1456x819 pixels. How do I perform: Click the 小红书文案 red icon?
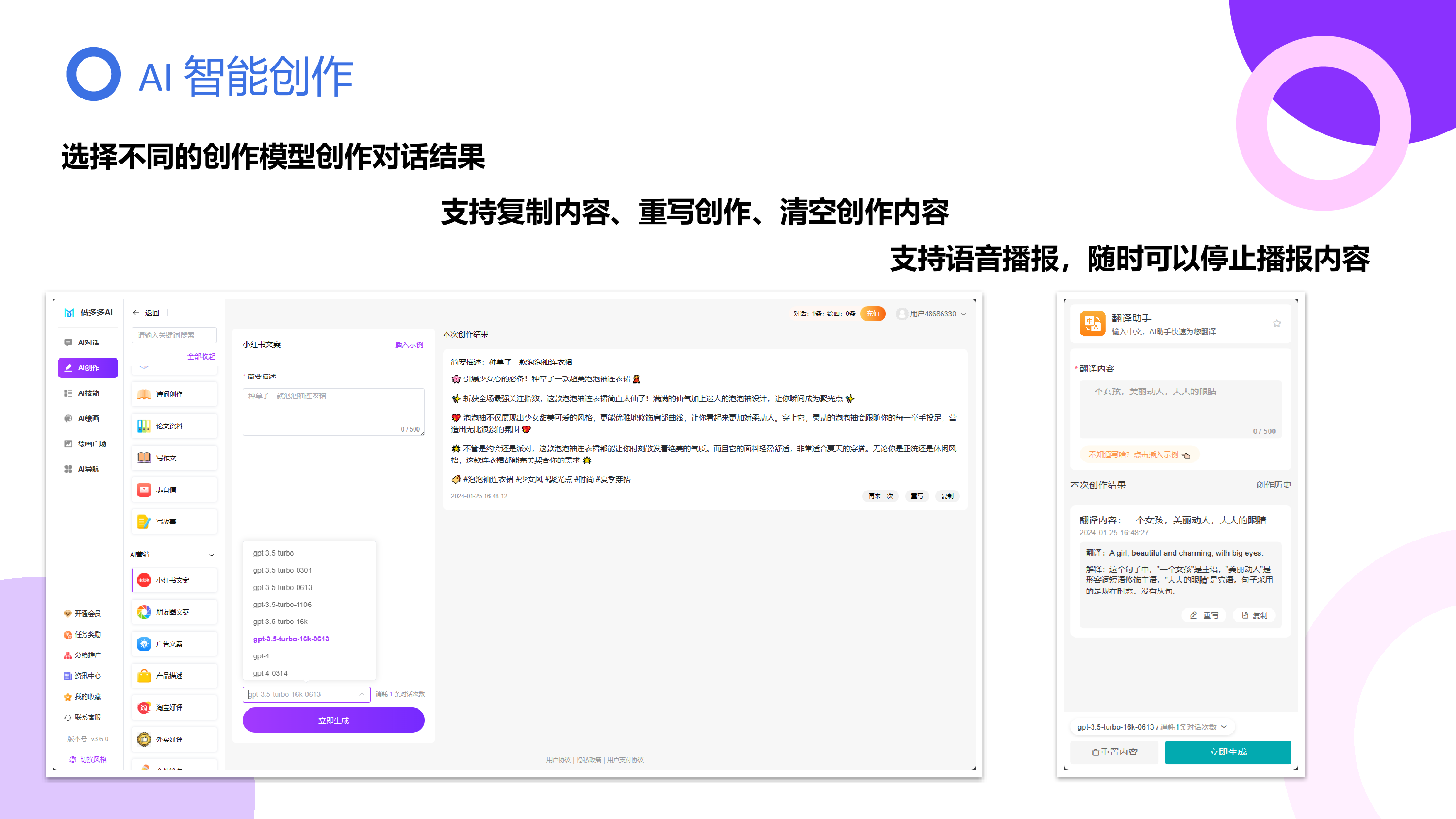(144, 580)
